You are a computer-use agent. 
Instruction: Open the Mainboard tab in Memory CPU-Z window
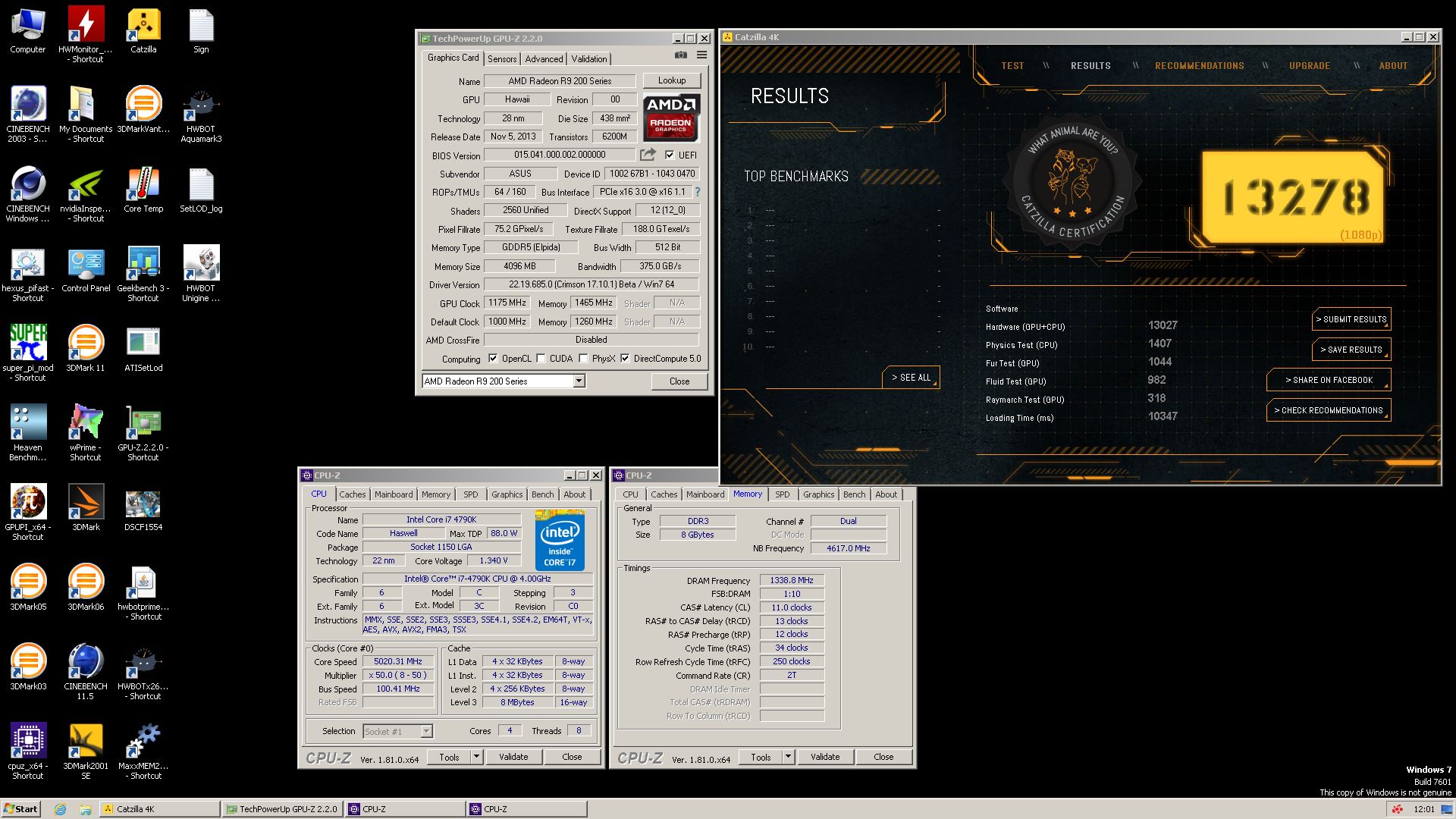click(x=705, y=494)
